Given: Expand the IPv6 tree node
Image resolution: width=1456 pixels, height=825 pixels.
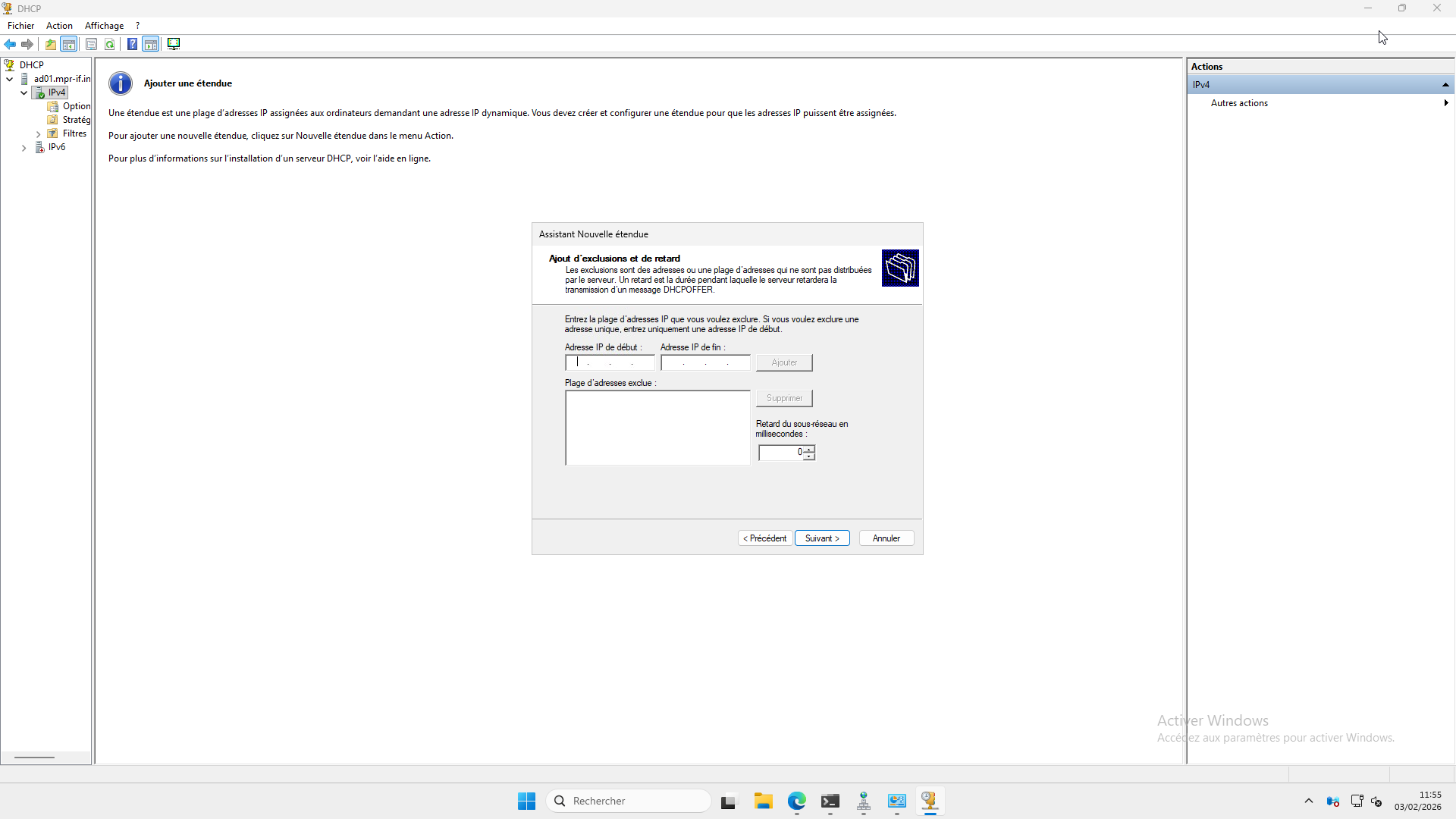Looking at the screenshot, I should pyautogui.click(x=24, y=148).
